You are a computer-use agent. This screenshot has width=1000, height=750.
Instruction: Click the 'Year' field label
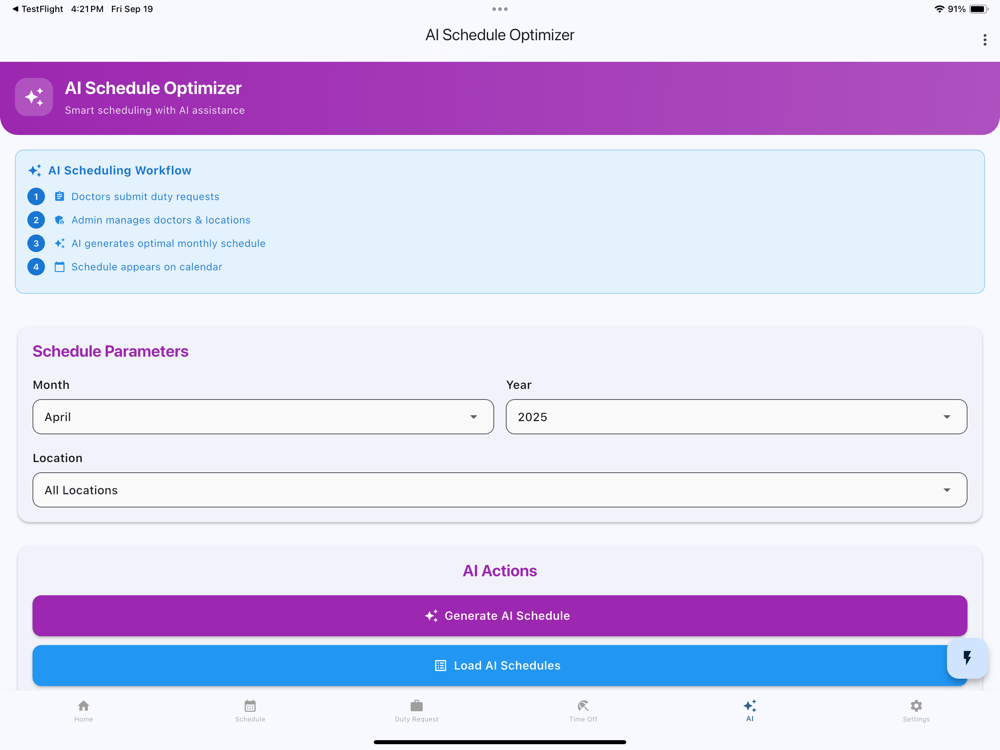[518, 385]
